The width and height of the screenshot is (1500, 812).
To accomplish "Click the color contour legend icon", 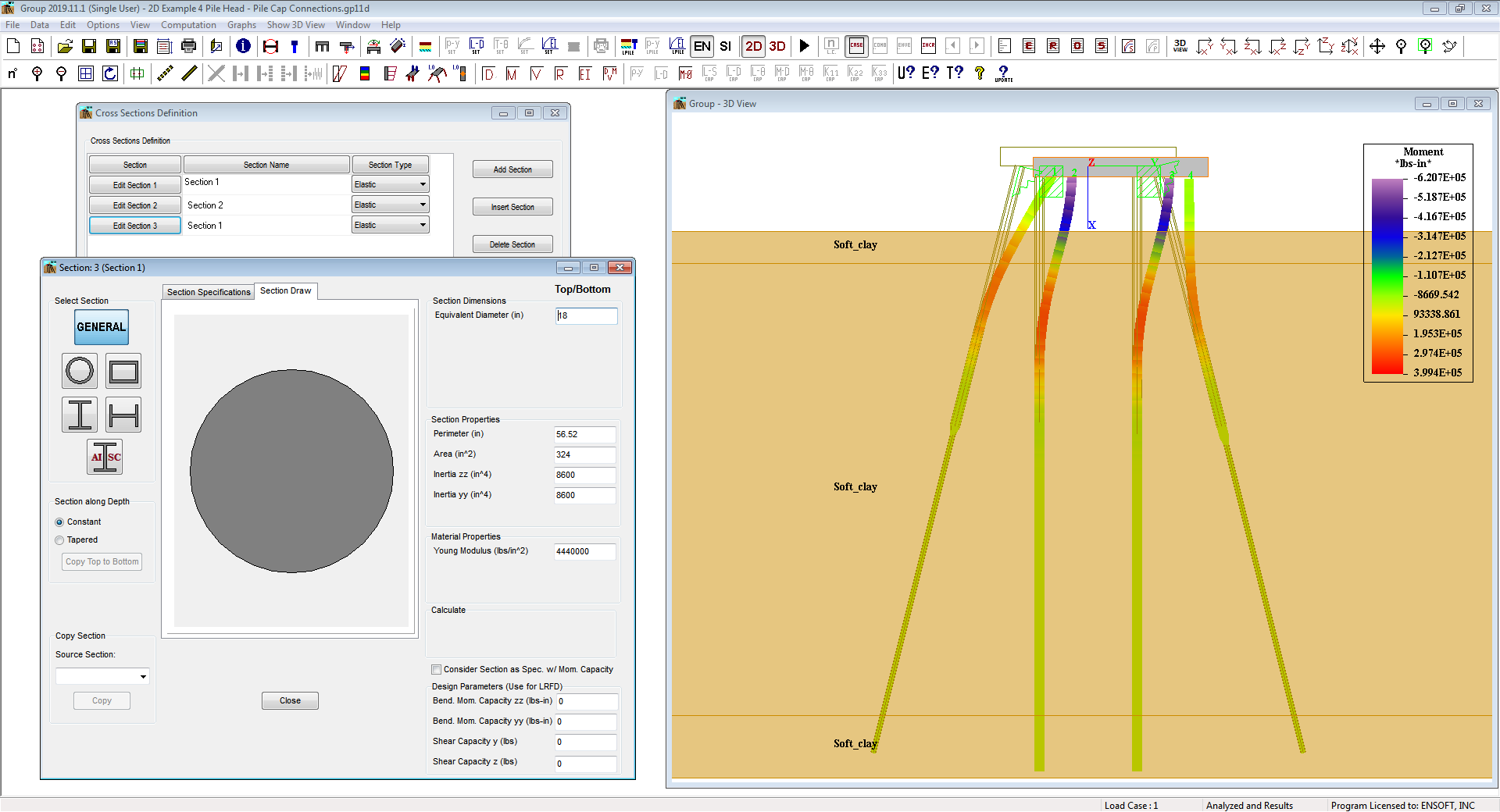I will (364, 73).
